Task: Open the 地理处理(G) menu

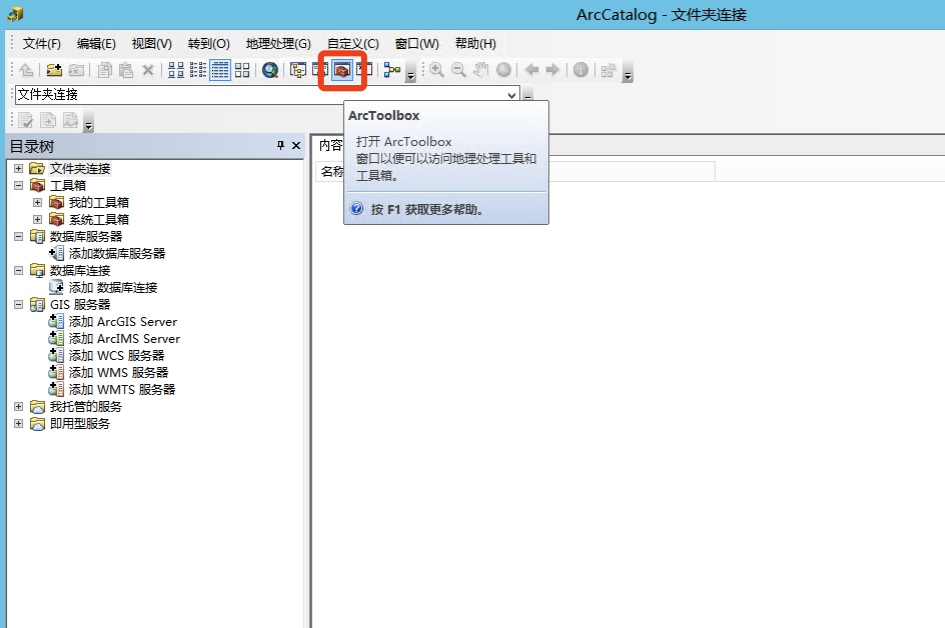Action: pyautogui.click(x=278, y=43)
